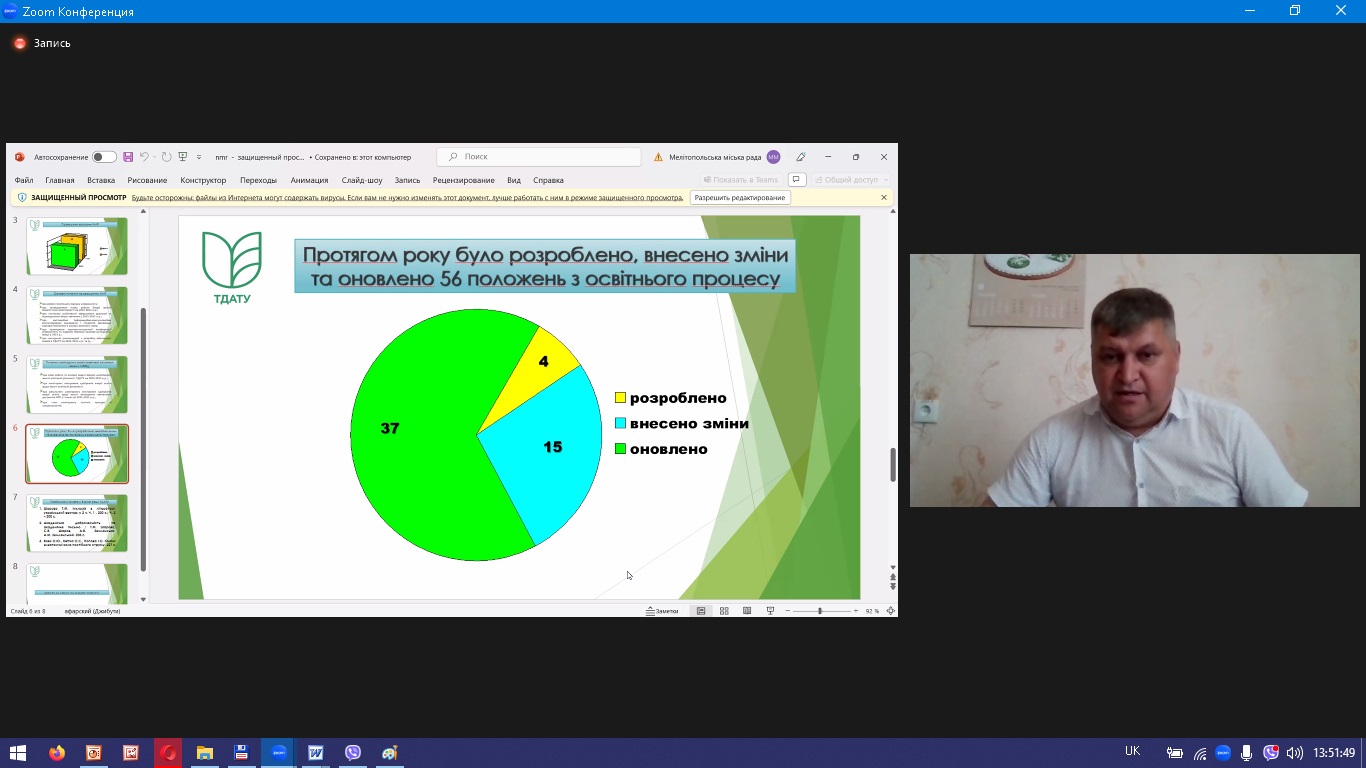Click the cyan внесено зміни legend swatch
The width and height of the screenshot is (1366, 768).
tap(620, 423)
